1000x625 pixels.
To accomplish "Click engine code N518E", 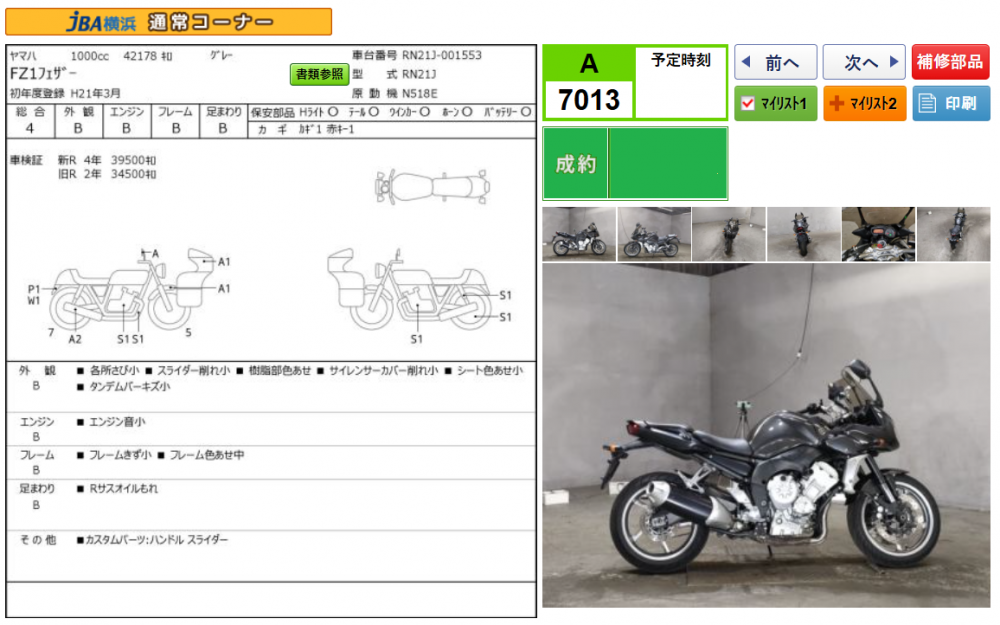I will tap(420, 93).
